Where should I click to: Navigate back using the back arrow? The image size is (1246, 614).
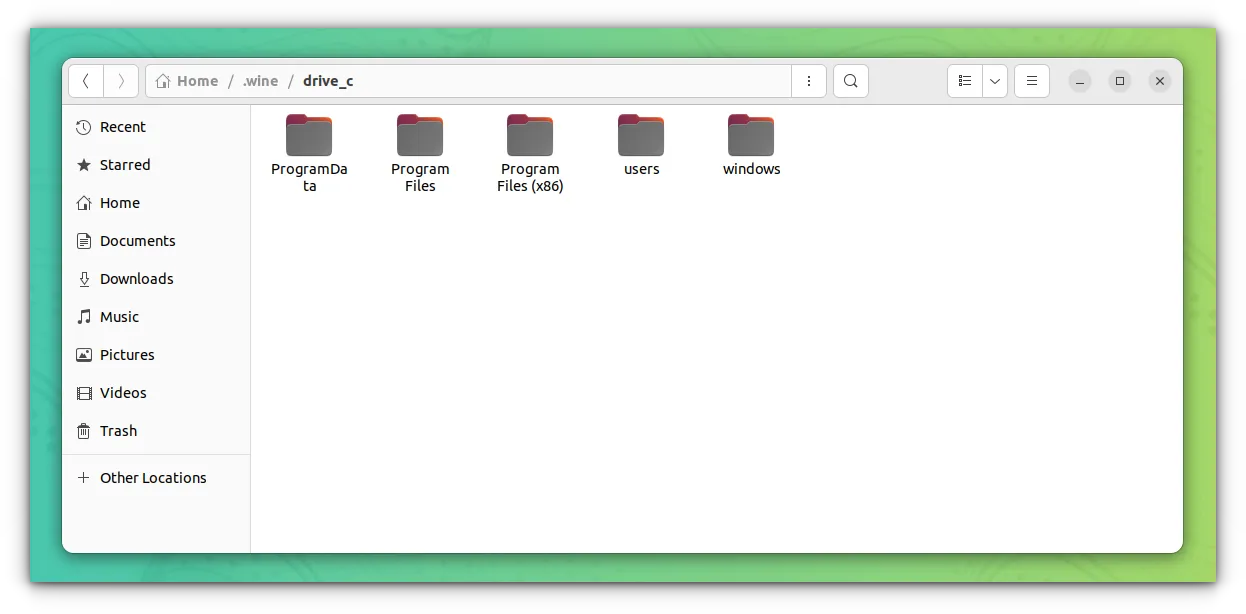coord(86,81)
